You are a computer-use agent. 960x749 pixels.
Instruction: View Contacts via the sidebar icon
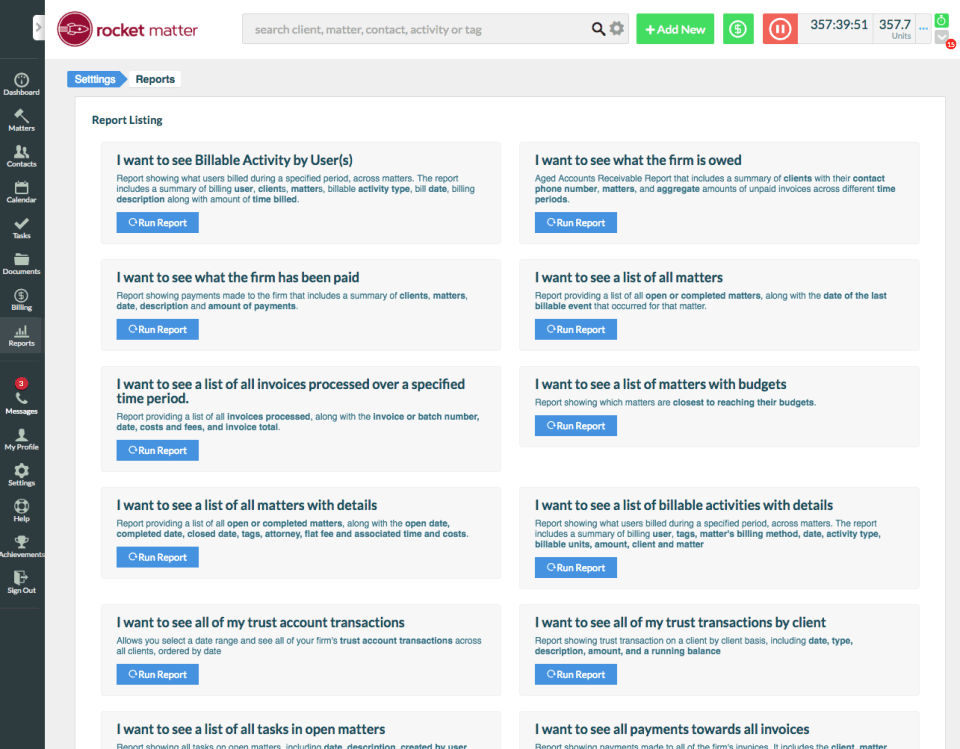coord(21,156)
